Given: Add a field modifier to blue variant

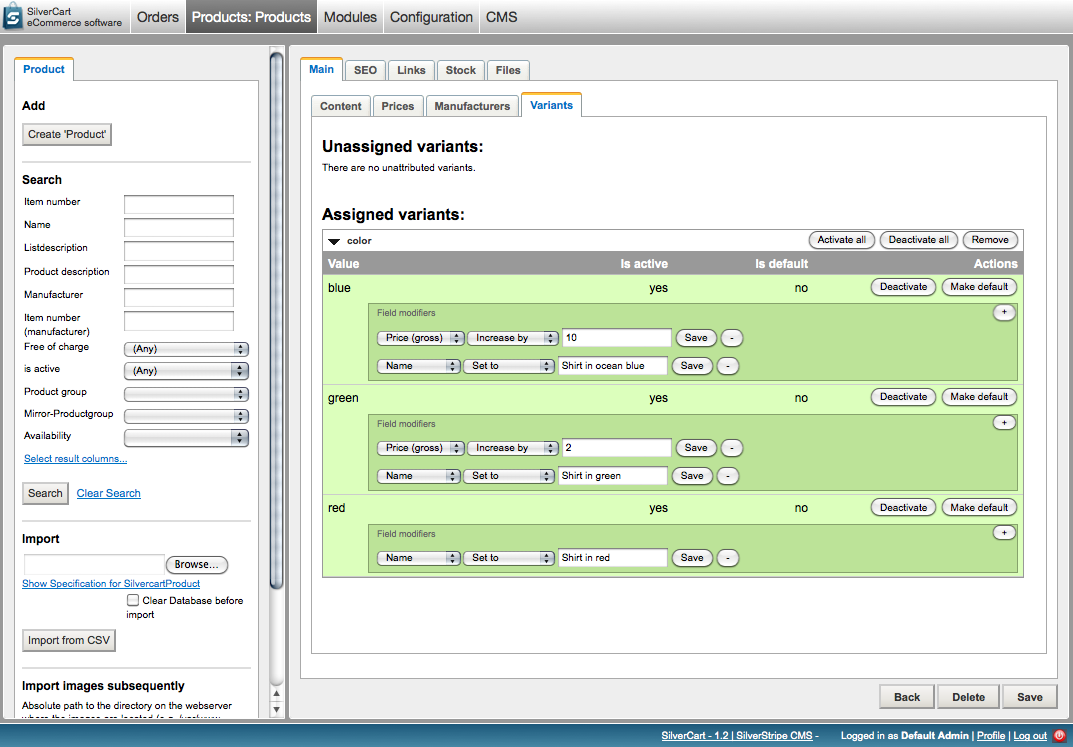Looking at the screenshot, I should [x=1003, y=313].
